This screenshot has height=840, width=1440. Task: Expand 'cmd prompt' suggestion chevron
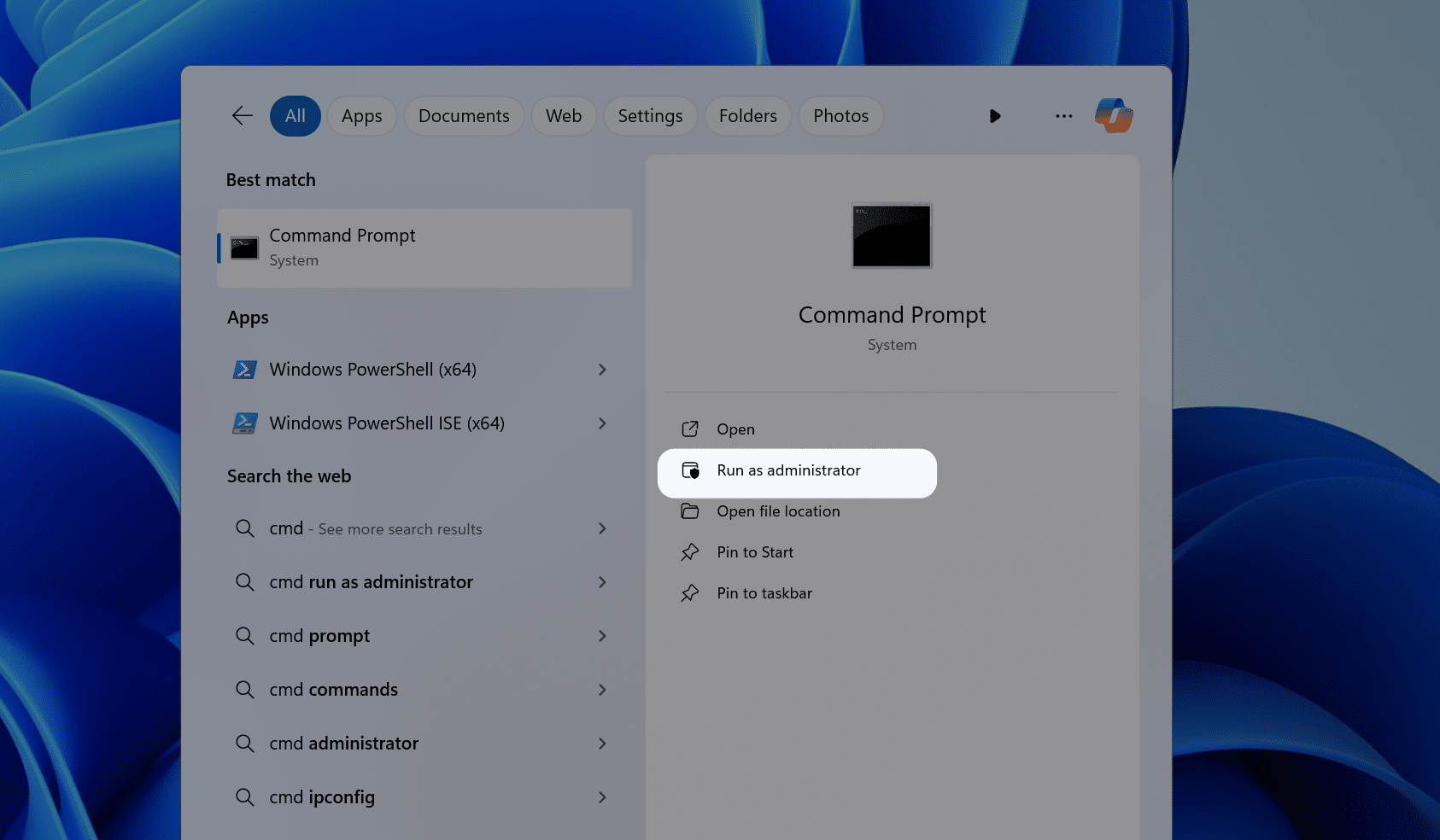coord(603,636)
